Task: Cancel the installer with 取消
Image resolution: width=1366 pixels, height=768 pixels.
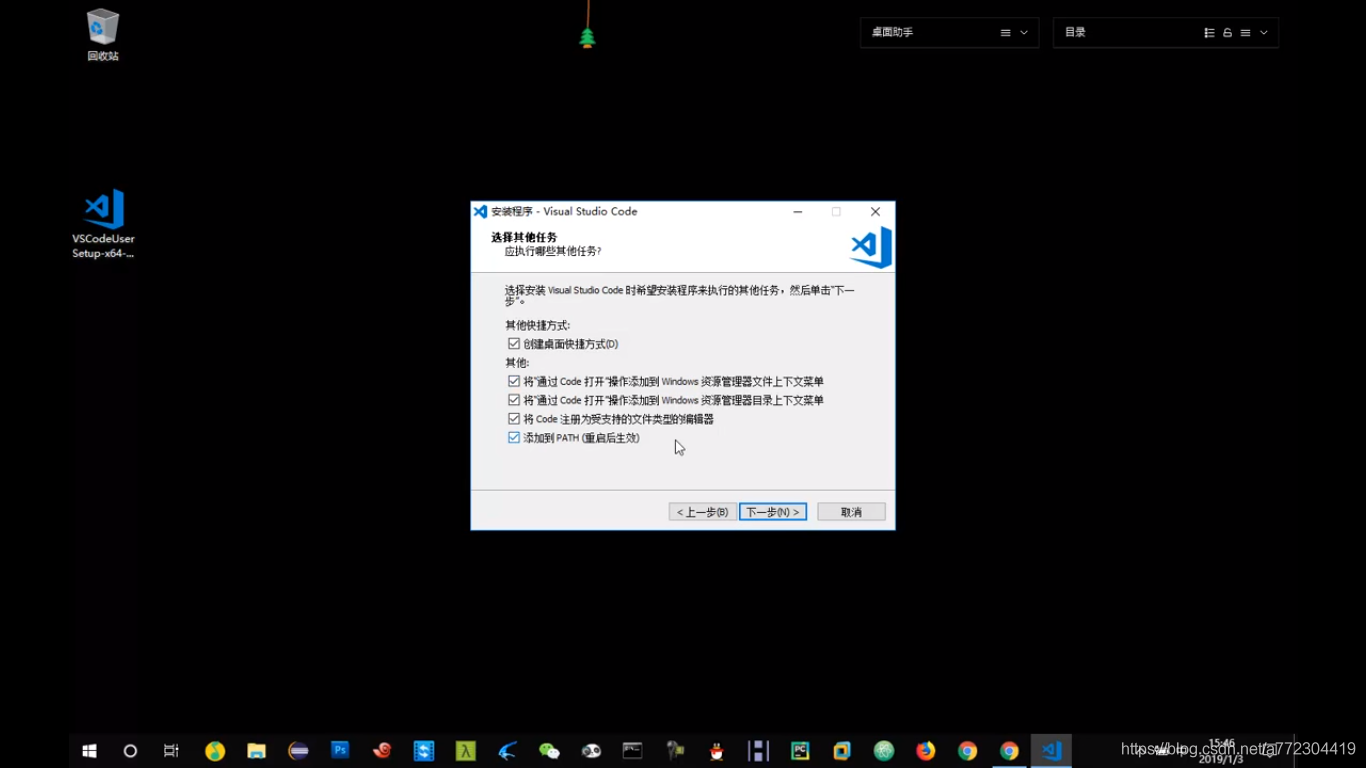Action: (x=851, y=512)
